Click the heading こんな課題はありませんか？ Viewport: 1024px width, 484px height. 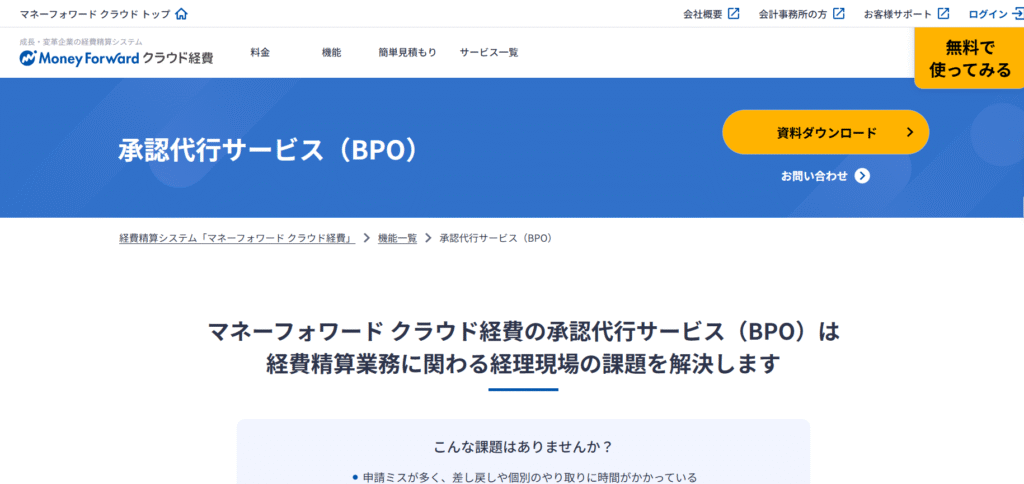[x=523, y=447]
